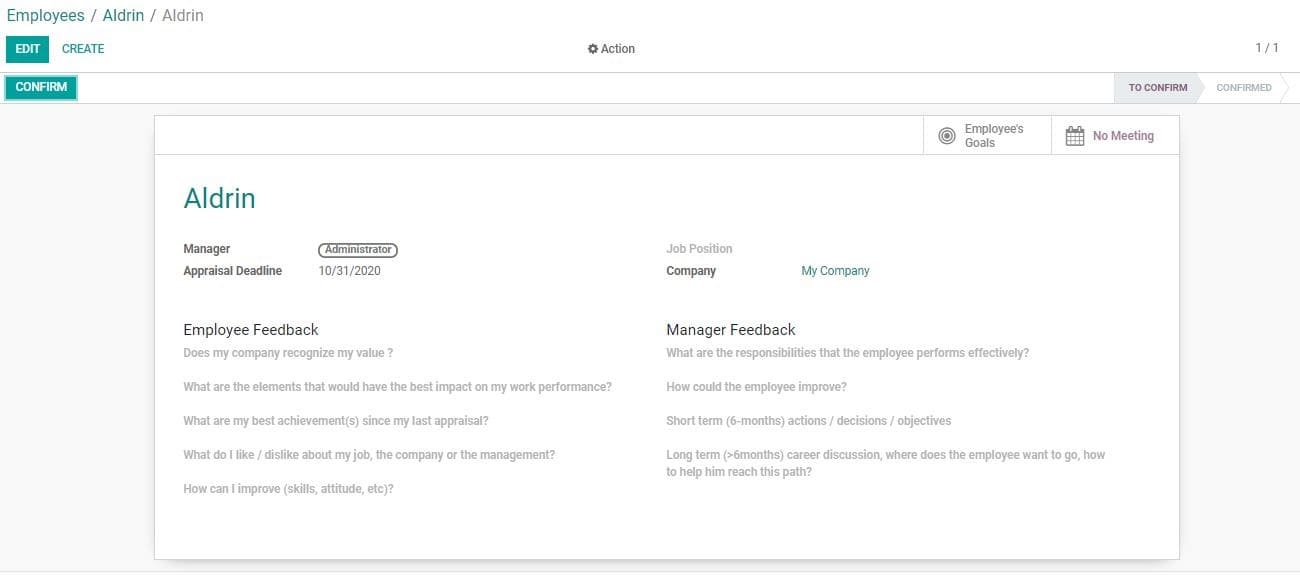The image size is (1300, 584).
Task: Open the Employee's Goals stat button
Action: click(x=987, y=136)
